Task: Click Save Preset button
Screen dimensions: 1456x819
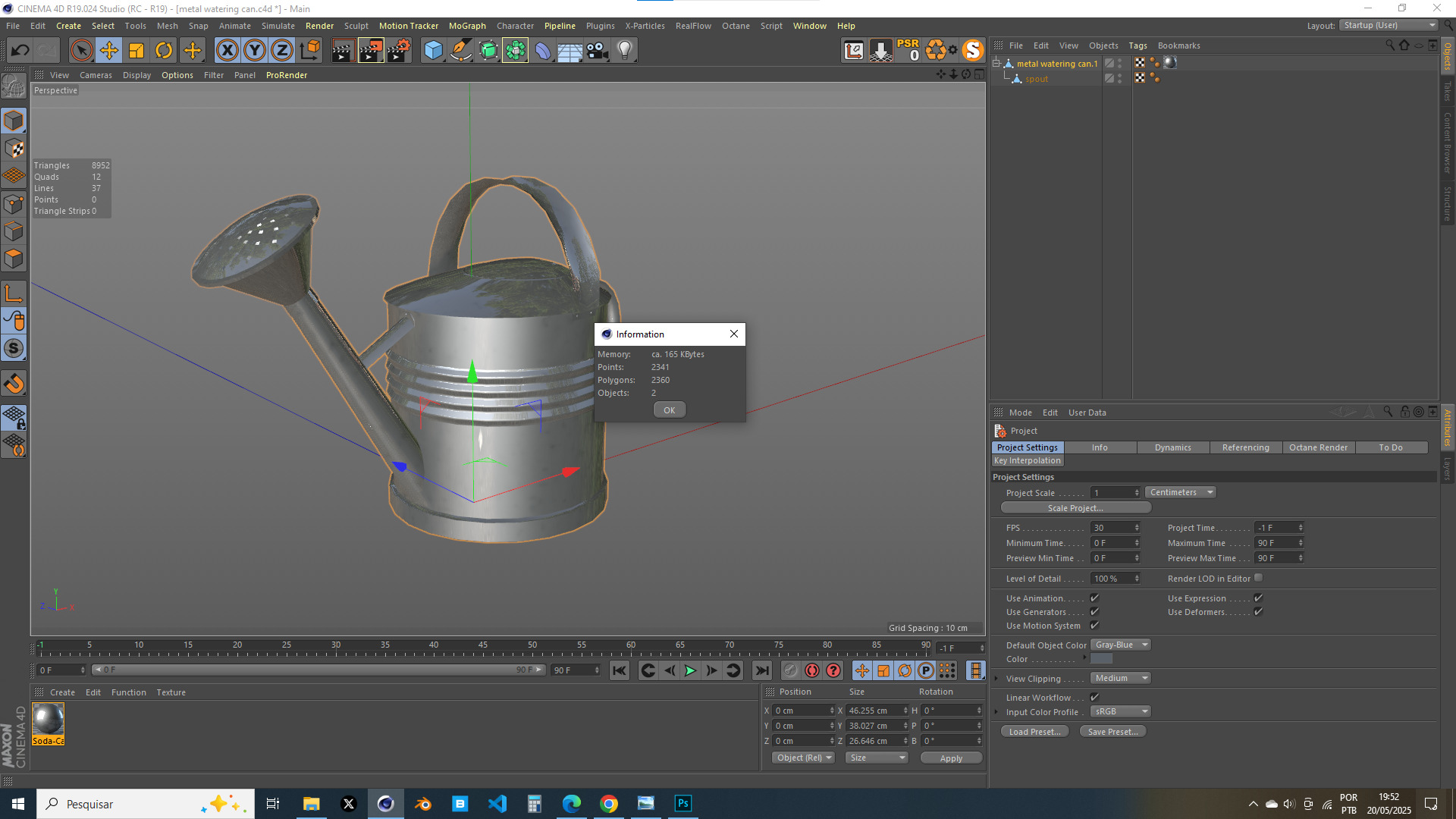Action: (x=1112, y=732)
